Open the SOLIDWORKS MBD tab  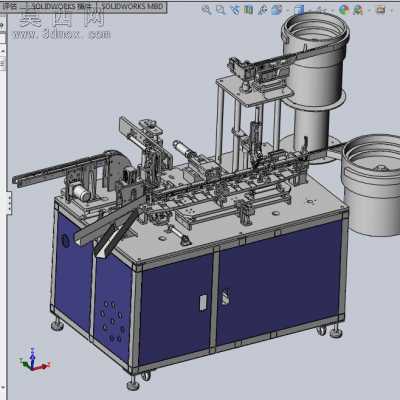(x=132, y=6)
